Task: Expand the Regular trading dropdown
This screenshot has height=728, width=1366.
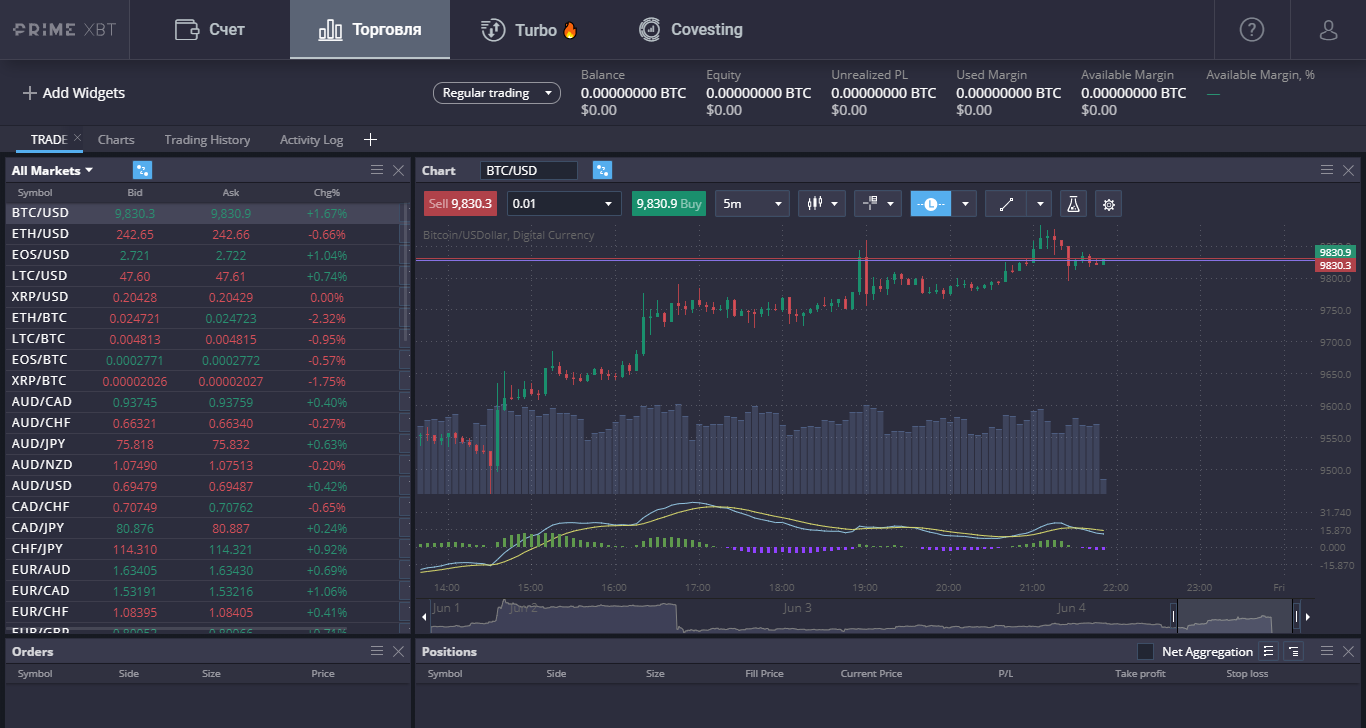Action: tap(496, 93)
